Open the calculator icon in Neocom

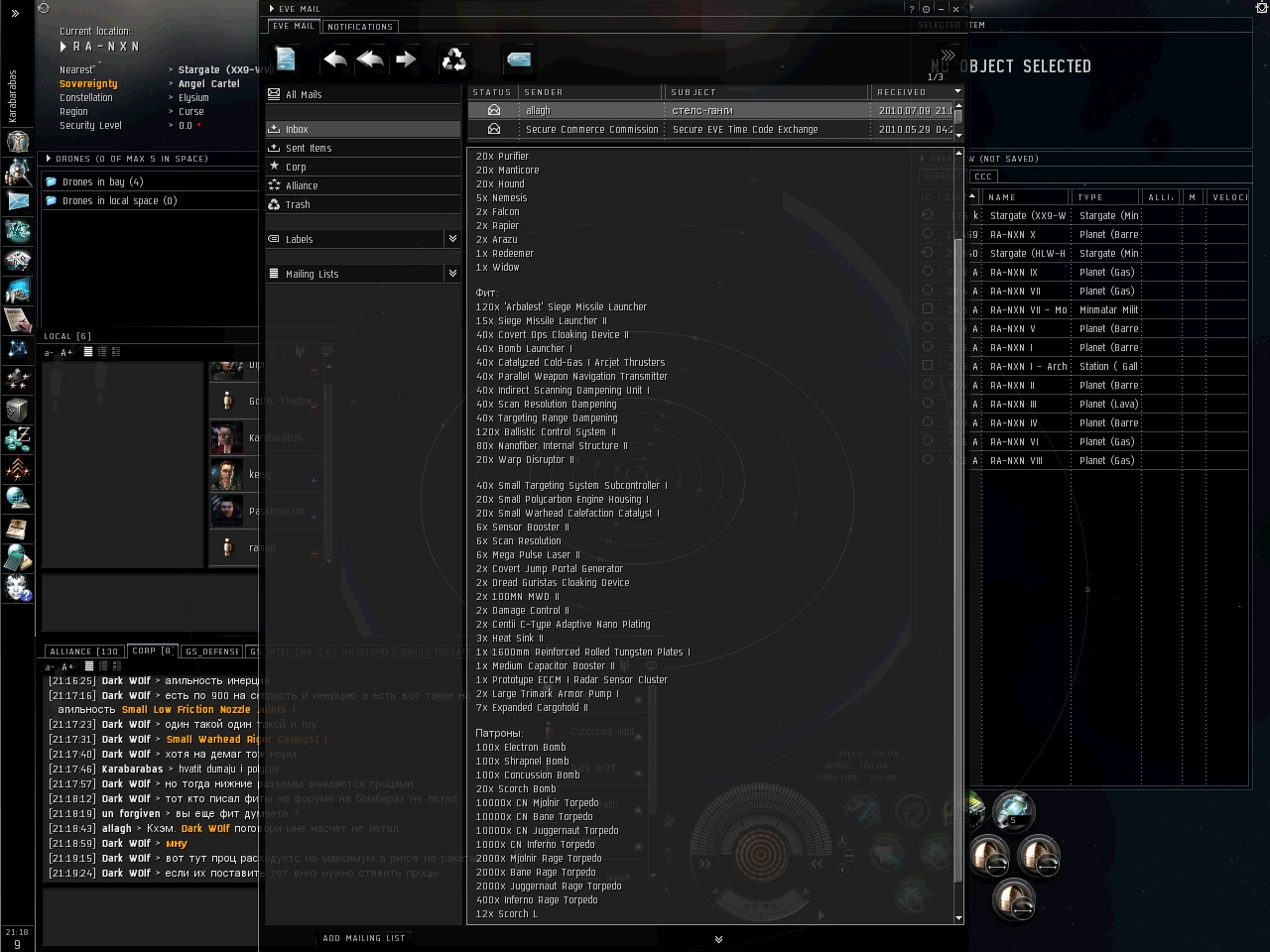18,558
